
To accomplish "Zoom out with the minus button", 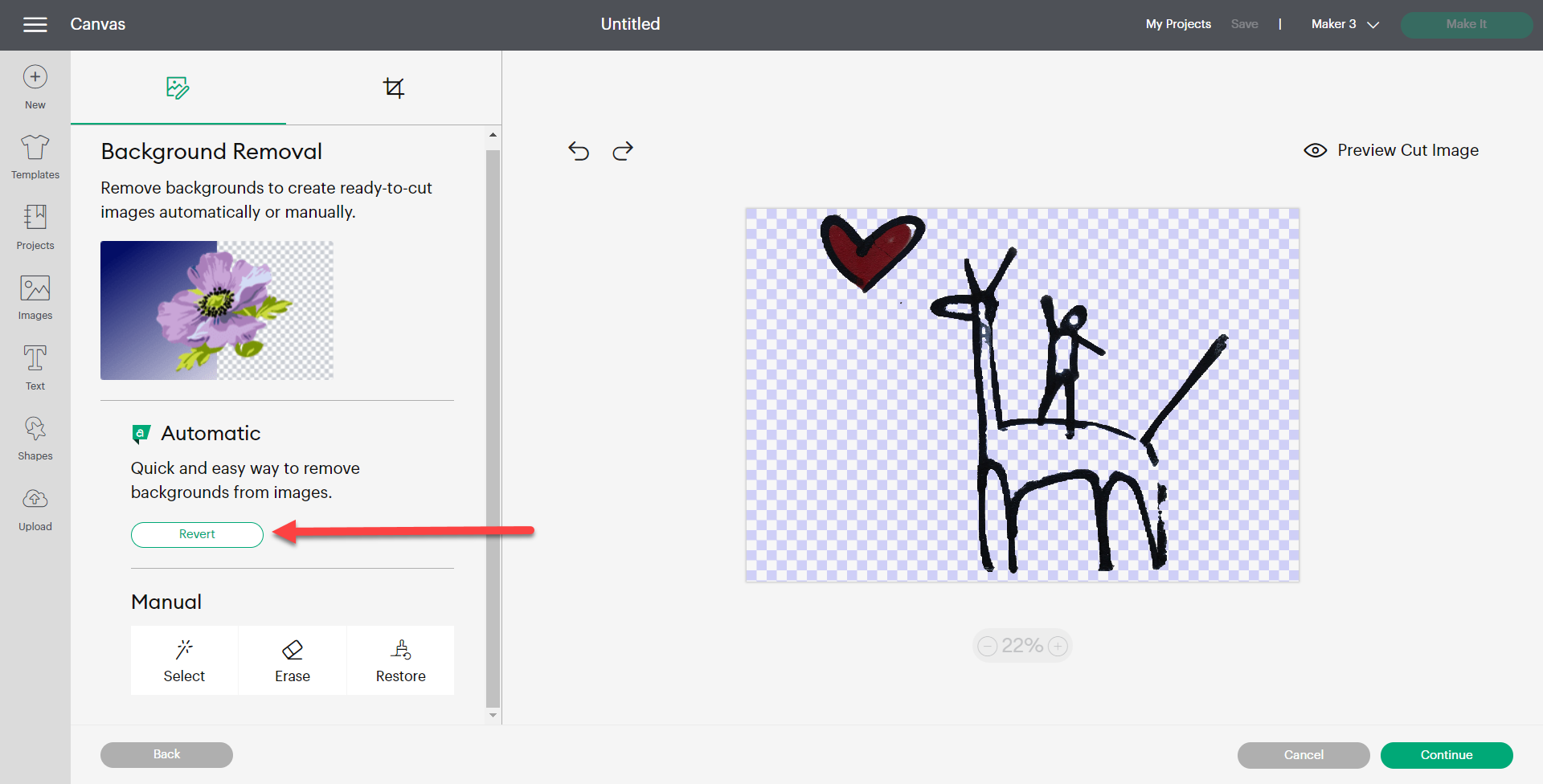I will [x=988, y=646].
